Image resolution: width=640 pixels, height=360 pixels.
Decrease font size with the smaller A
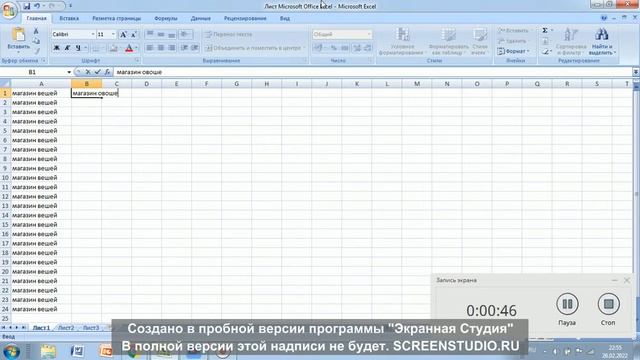pyautogui.click(x=133, y=35)
